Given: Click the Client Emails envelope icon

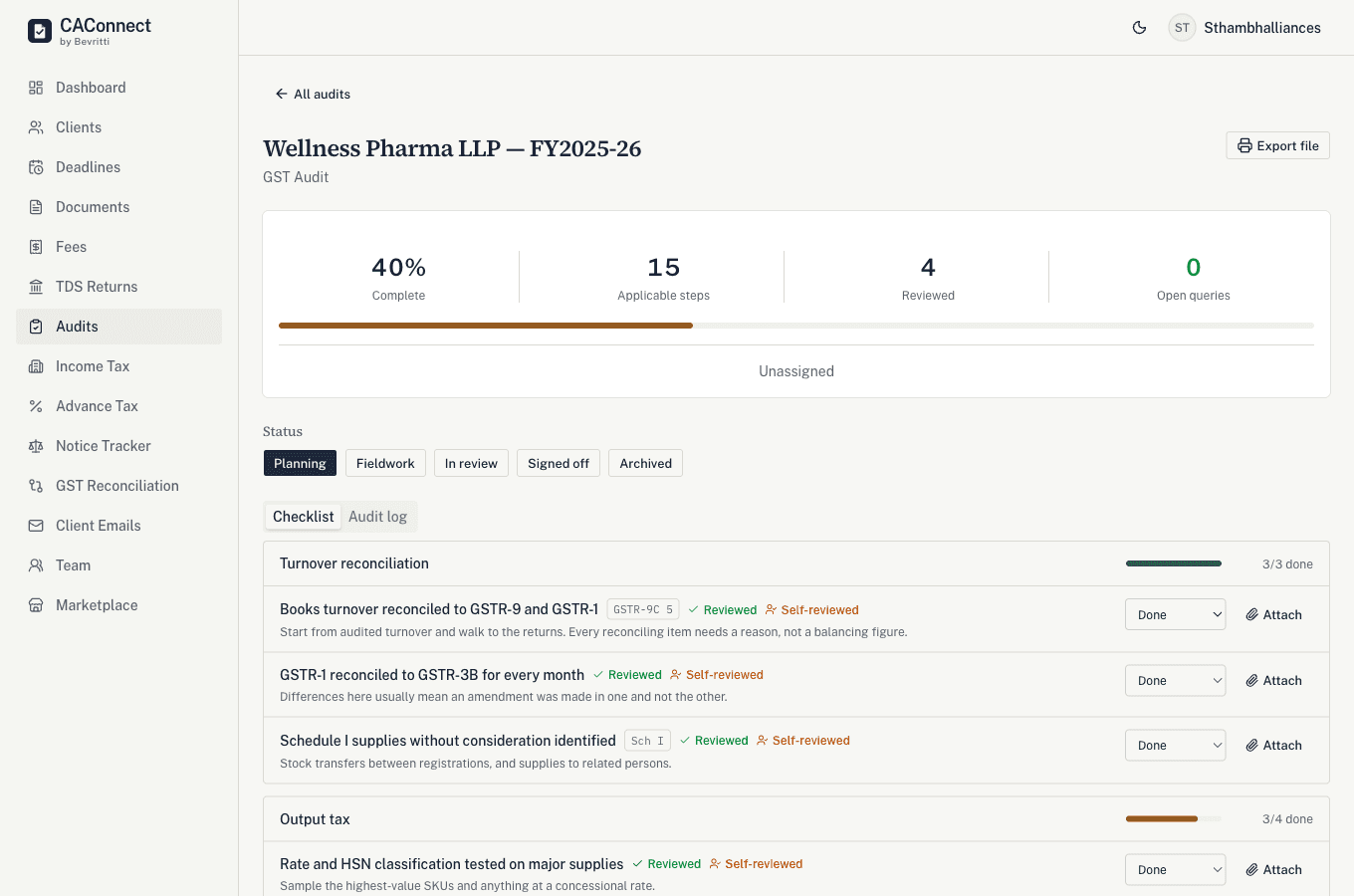Looking at the screenshot, I should (36, 526).
